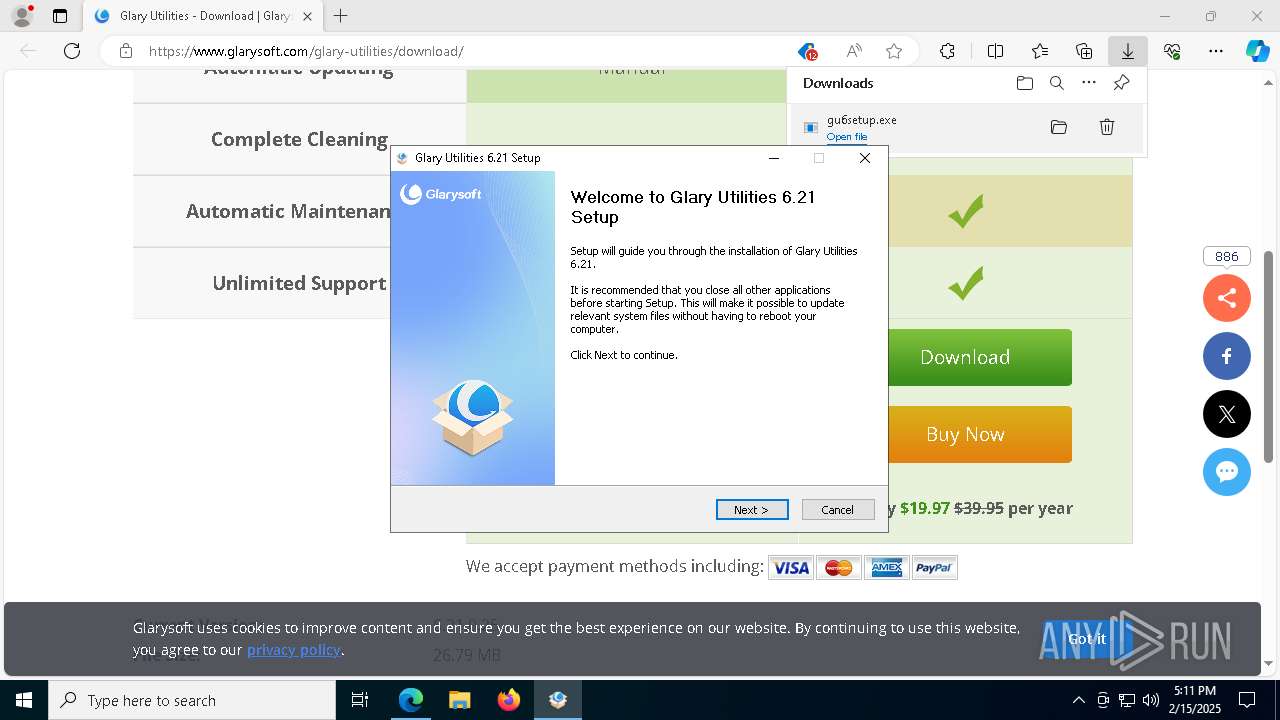
Task: Open downloads folder icon in Downloads panel
Action: coord(1025,83)
